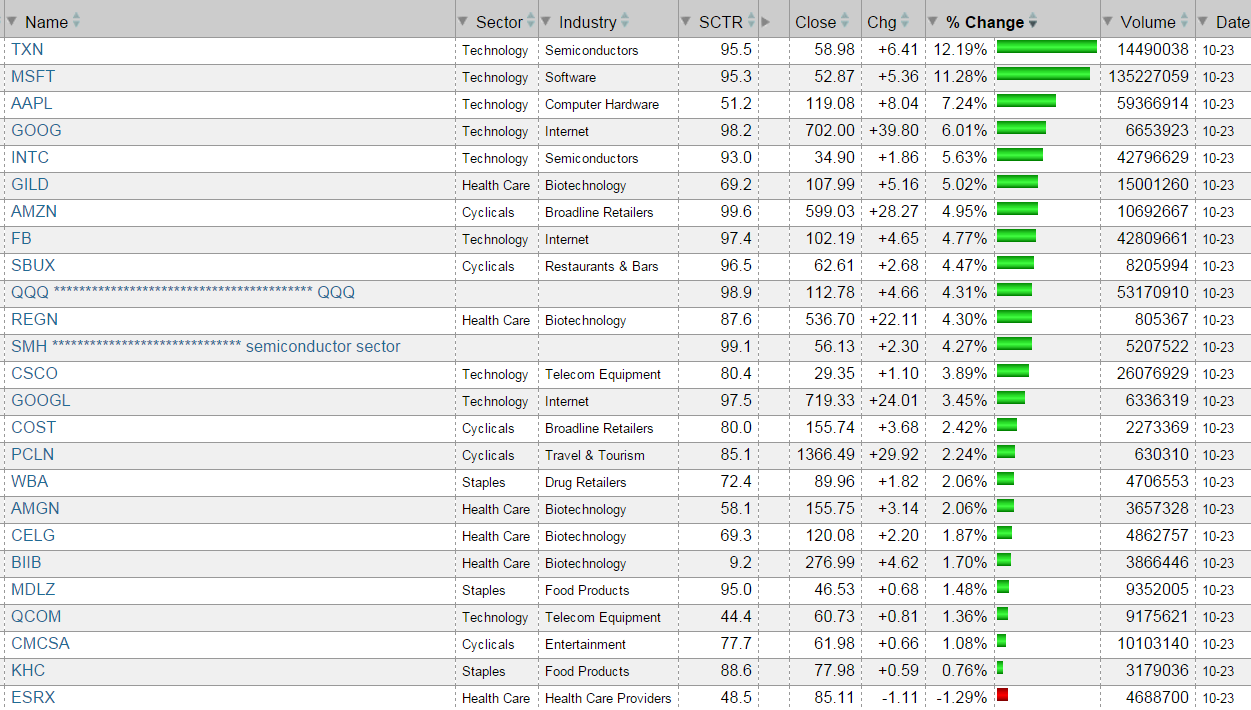This screenshot has height=710, width=1251.
Task: Open the SMH semiconductor sector link
Action: [x=206, y=346]
